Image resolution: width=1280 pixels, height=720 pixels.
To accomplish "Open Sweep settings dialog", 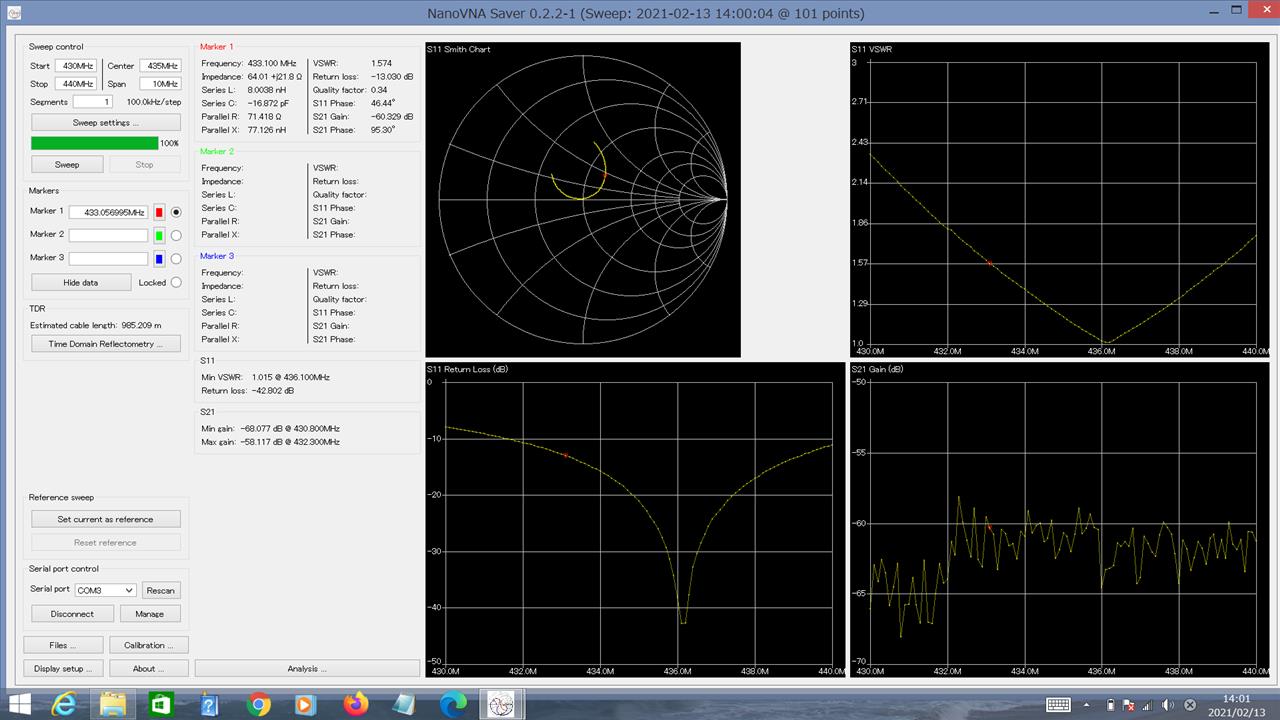I will (106, 122).
